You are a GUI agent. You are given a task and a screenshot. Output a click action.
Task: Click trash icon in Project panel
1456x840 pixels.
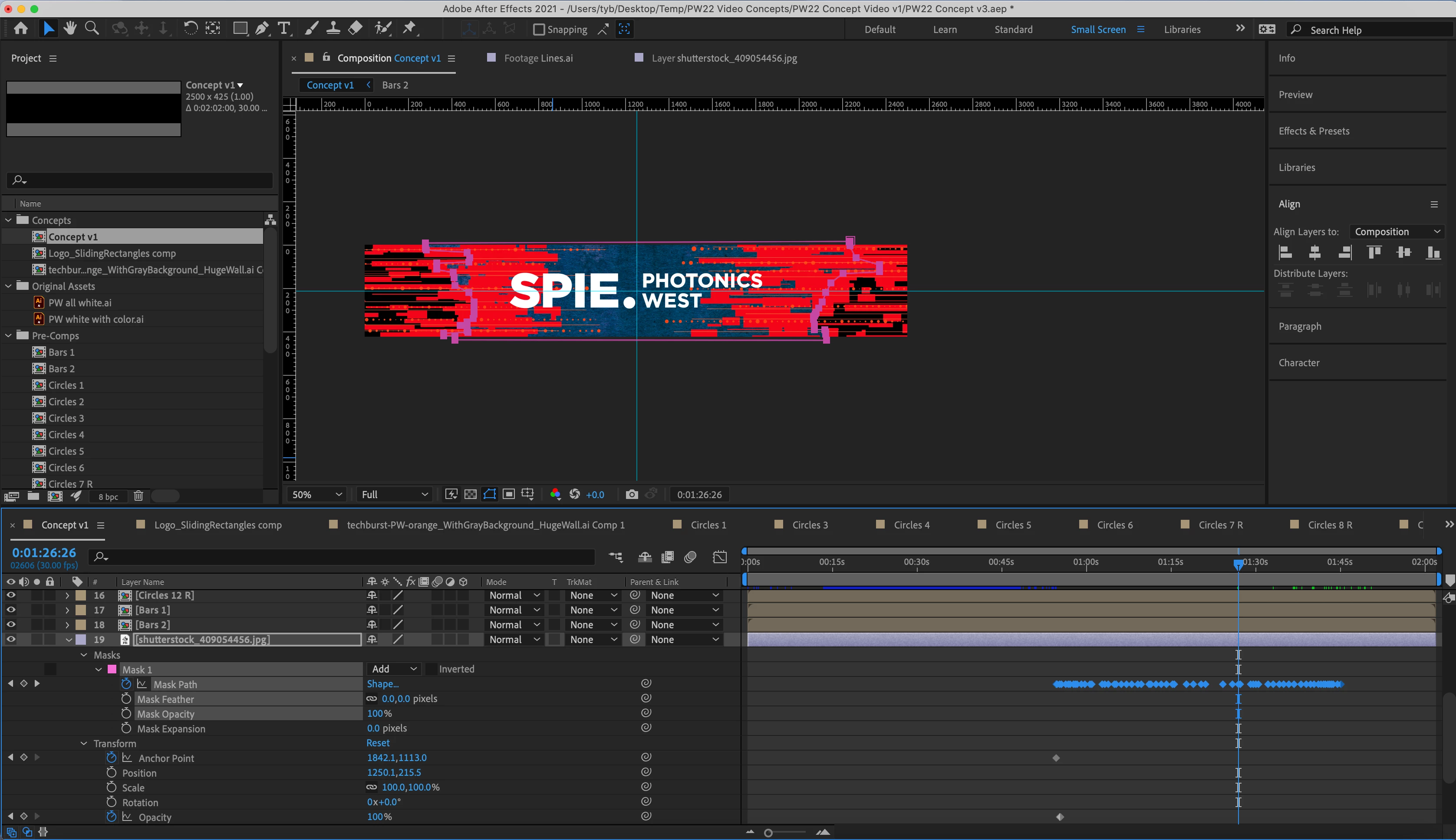[x=138, y=496]
